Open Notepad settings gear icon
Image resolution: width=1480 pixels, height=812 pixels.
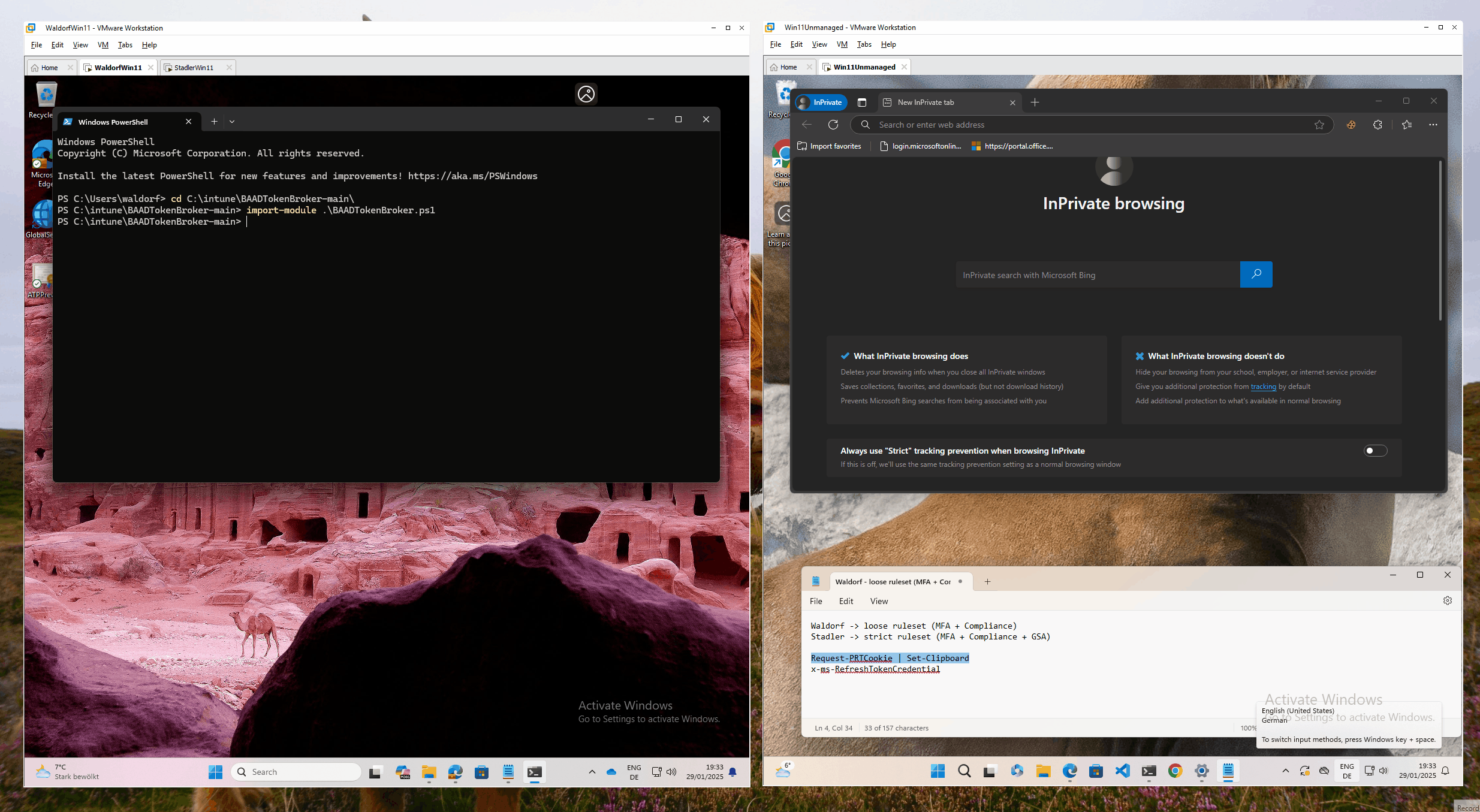[1447, 600]
